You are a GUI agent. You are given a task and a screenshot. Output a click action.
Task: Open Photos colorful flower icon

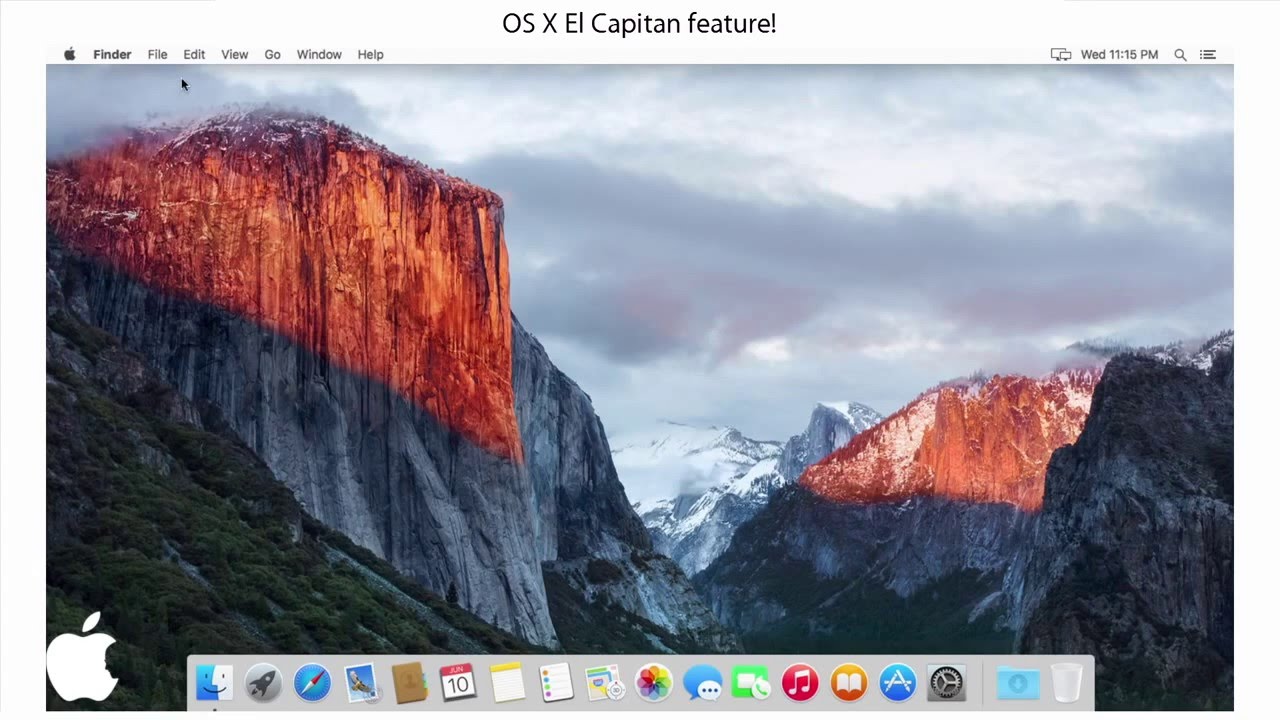pyautogui.click(x=654, y=683)
